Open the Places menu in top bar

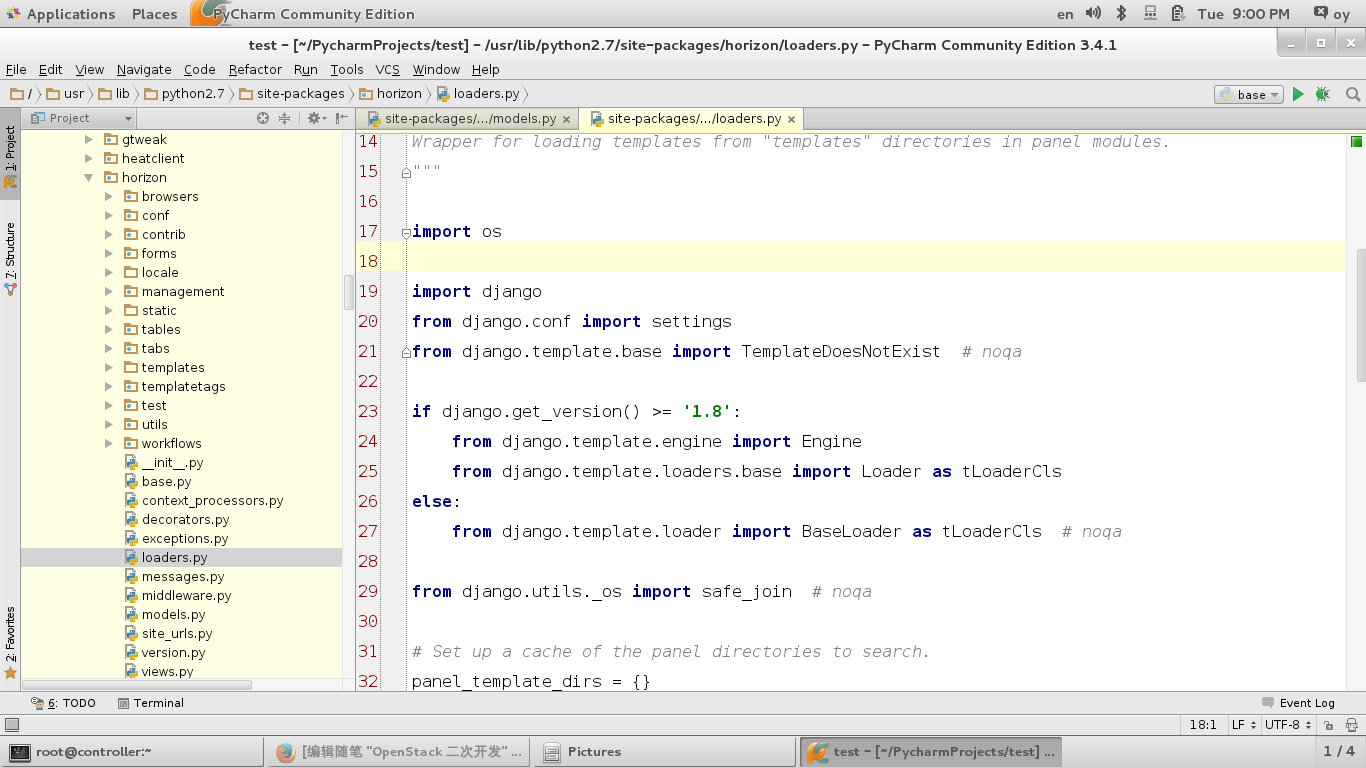click(154, 14)
